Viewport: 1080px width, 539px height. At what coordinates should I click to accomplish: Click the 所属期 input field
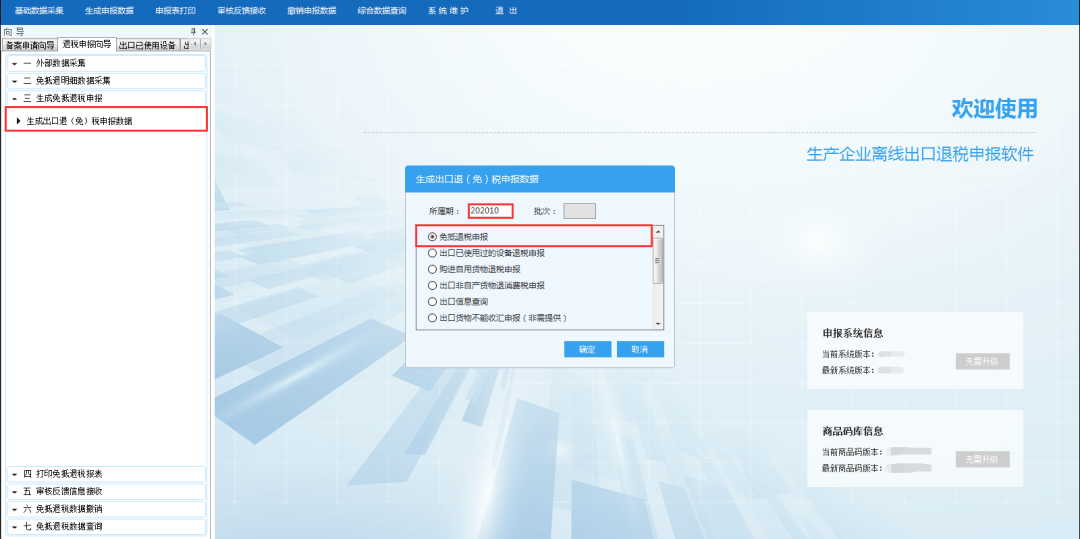pyautogui.click(x=490, y=211)
